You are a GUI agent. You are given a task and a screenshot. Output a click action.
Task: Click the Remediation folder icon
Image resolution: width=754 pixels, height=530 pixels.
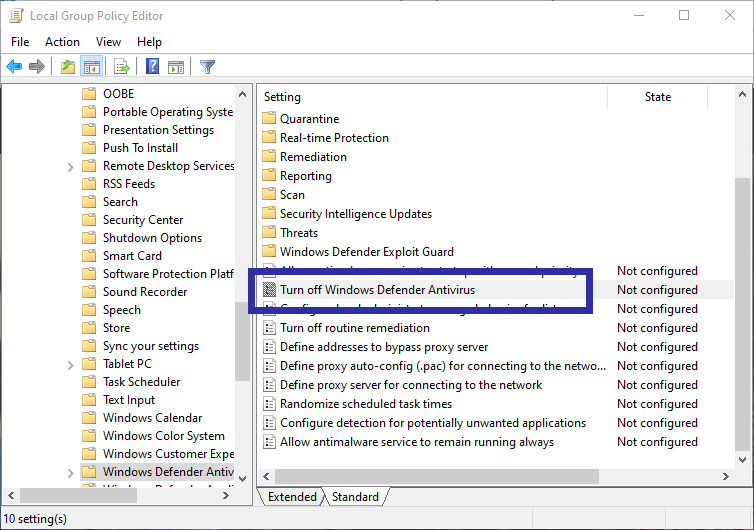pyautogui.click(x=269, y=156)
